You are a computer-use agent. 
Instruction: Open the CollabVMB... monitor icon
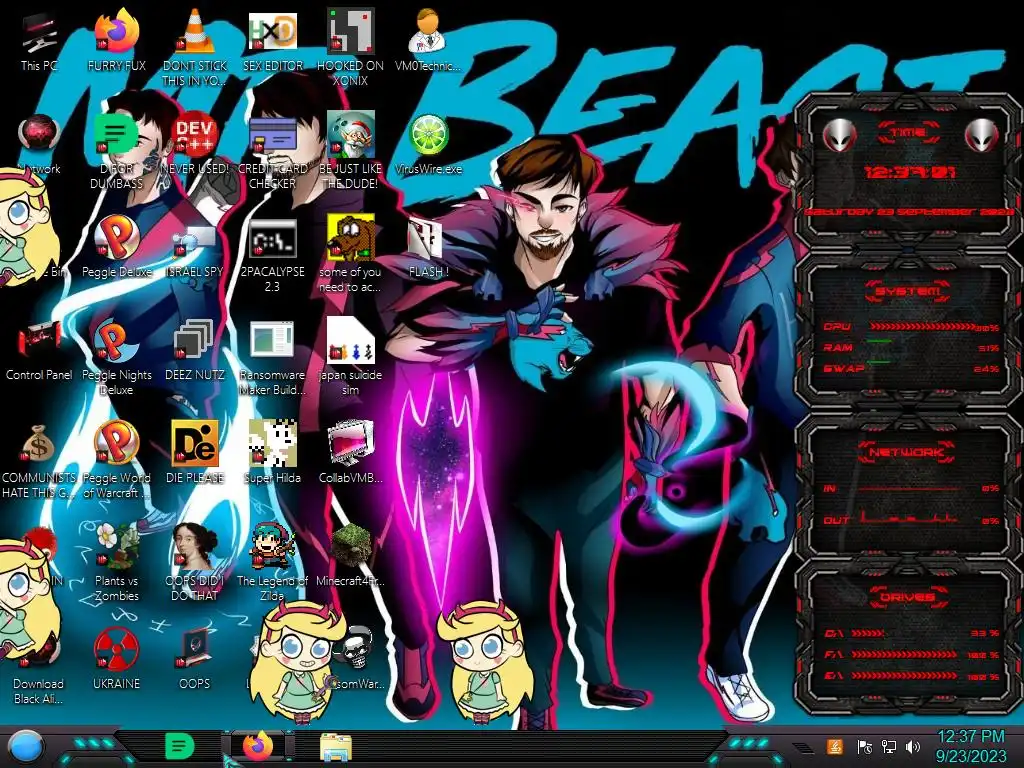(x=350, y=443)
